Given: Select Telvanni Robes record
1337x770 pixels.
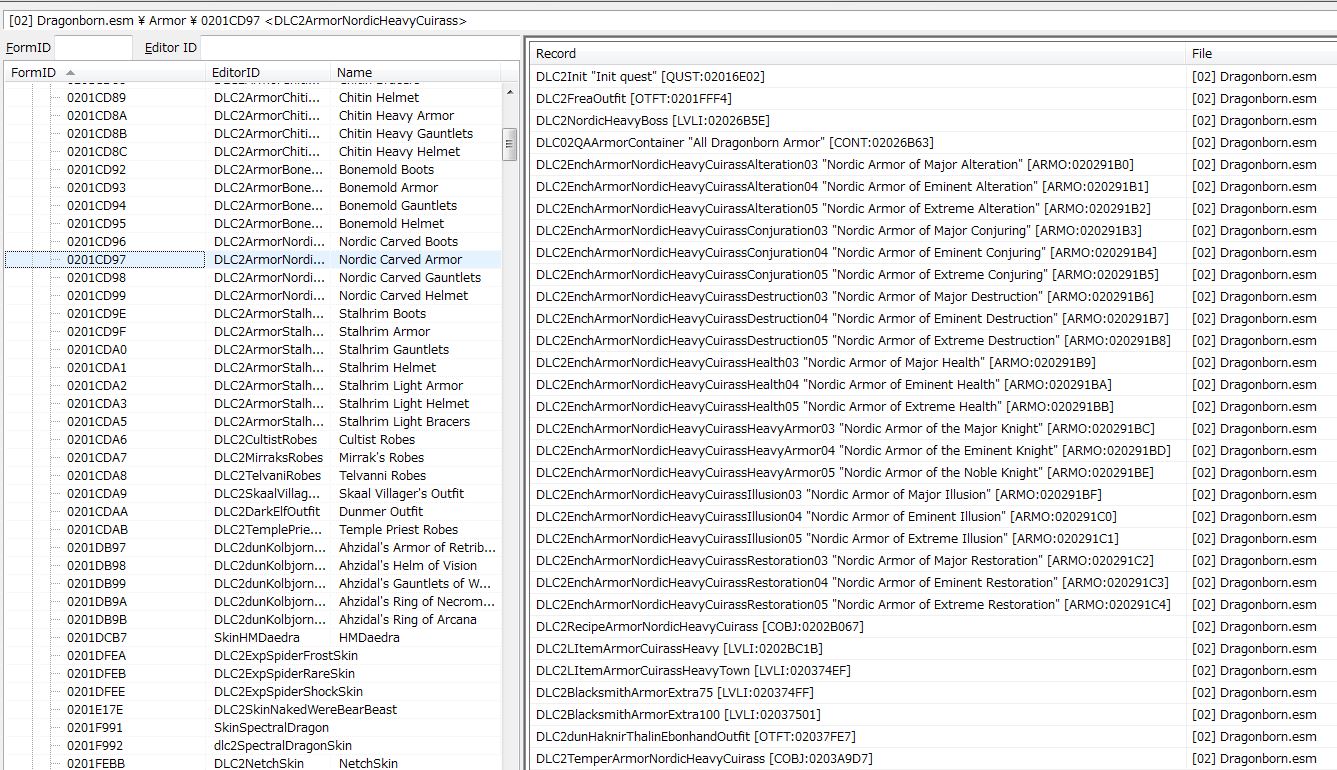Looking at the screenshot, I should point(253,476).
